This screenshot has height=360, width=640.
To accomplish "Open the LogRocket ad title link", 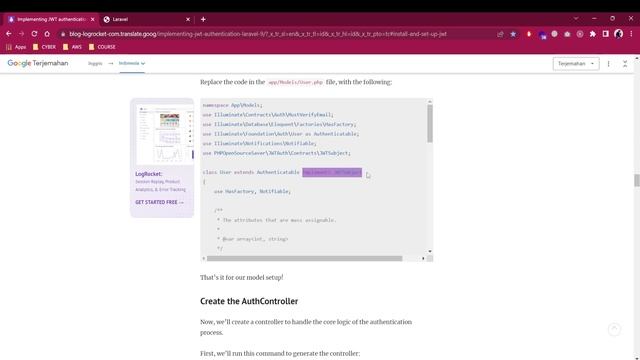I will (x=149, y=174).
